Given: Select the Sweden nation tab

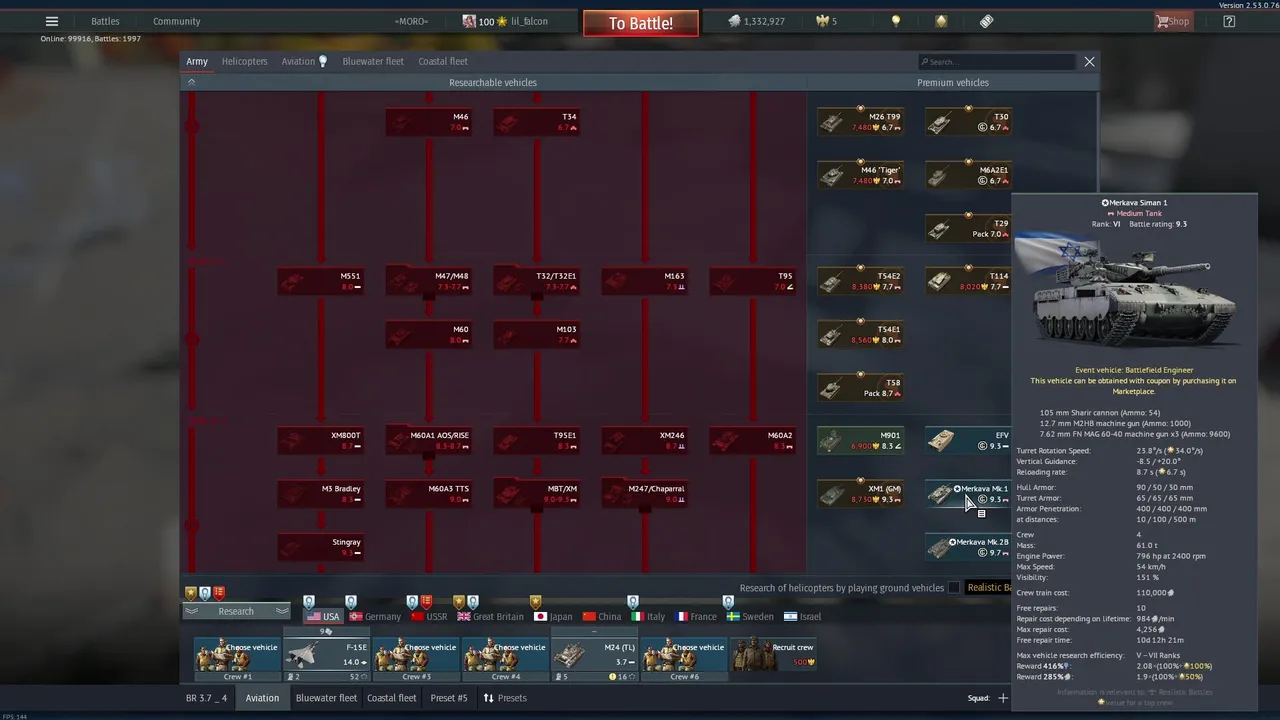Looking at the screenshot, I should (x=750, y=616).
